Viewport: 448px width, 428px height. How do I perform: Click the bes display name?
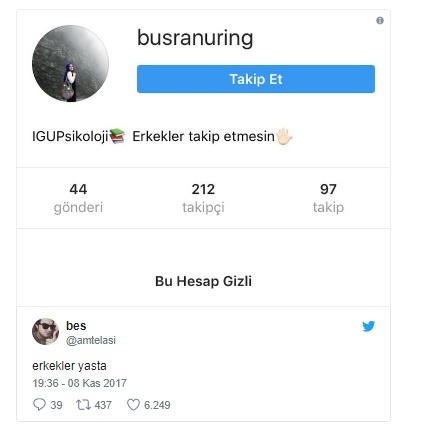[x=76, y=326]
